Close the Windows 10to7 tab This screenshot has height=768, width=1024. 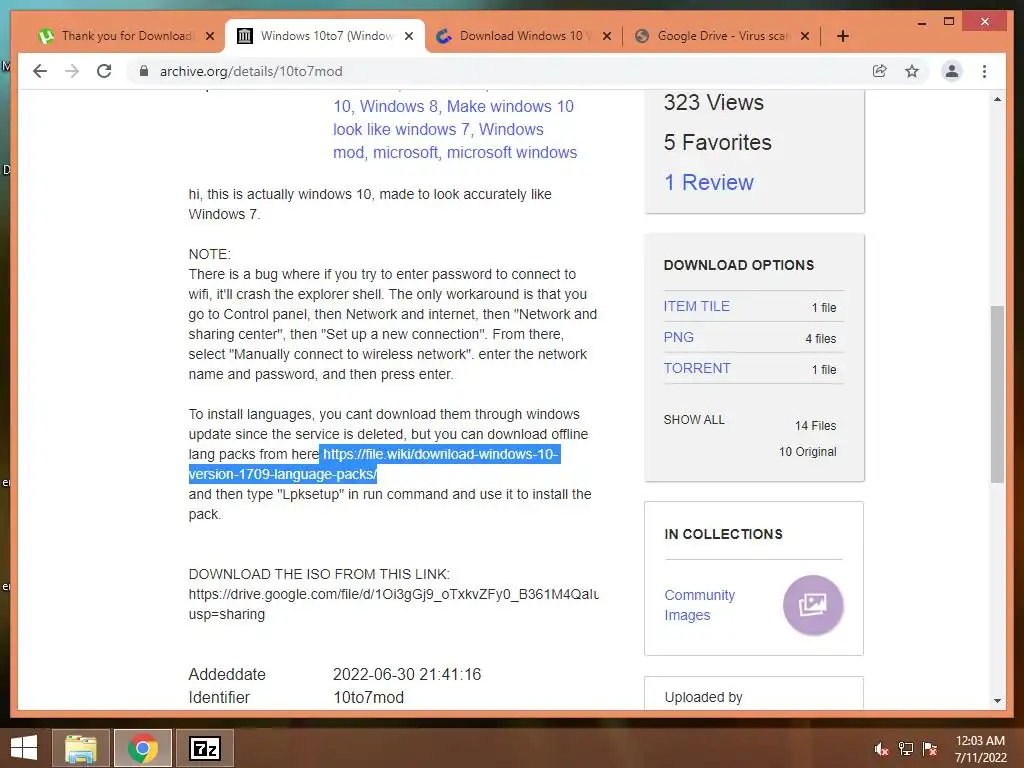point(409,36)
